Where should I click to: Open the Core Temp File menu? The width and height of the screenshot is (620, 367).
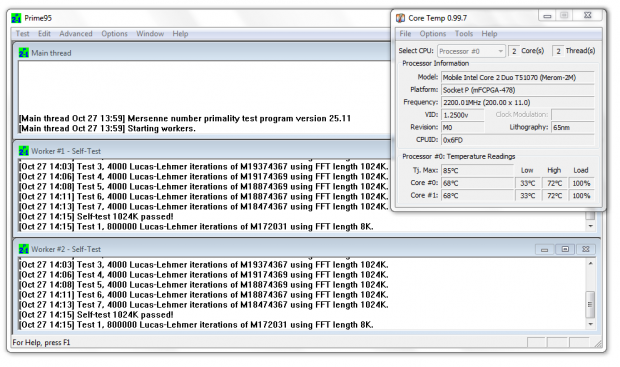click(x=405, y=34)
